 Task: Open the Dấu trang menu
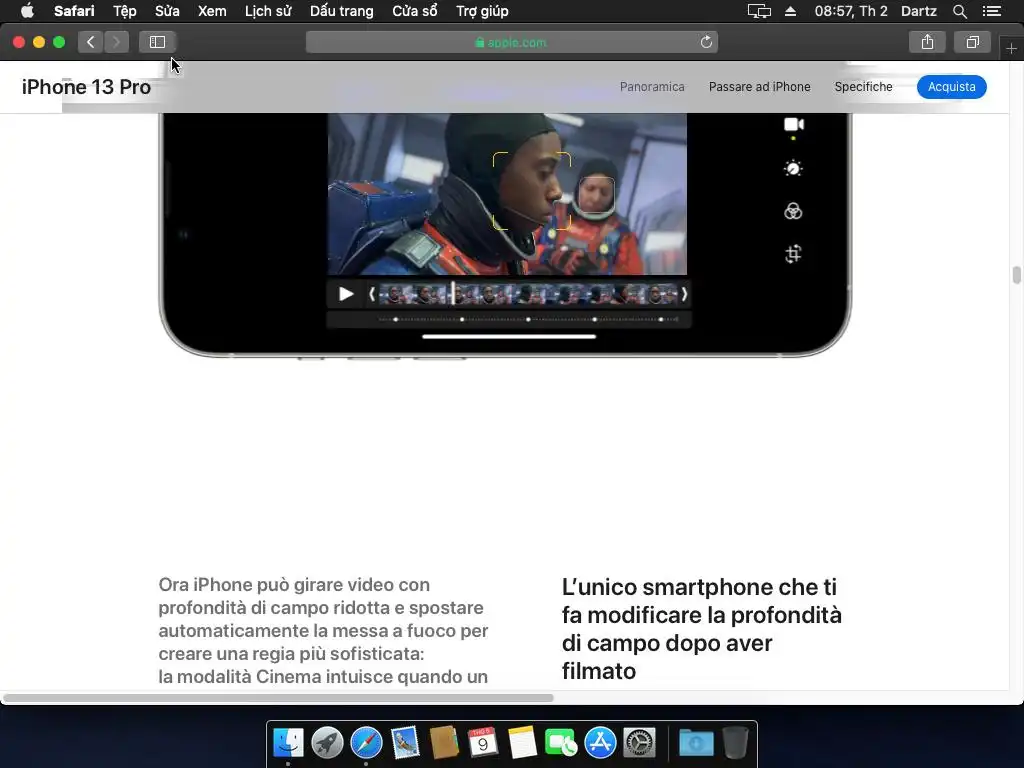[x=342, y=11]
